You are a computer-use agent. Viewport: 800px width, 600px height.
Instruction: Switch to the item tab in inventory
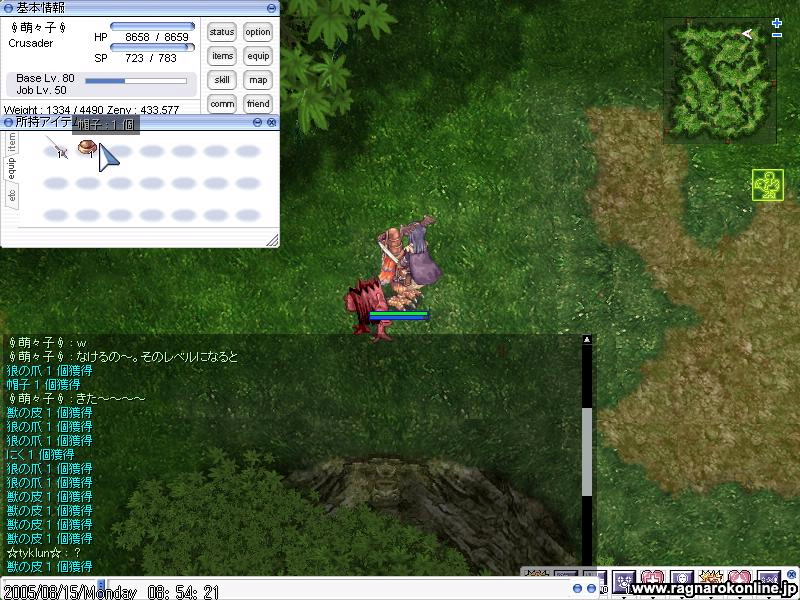pyautogui.click(x=12, y=143)
